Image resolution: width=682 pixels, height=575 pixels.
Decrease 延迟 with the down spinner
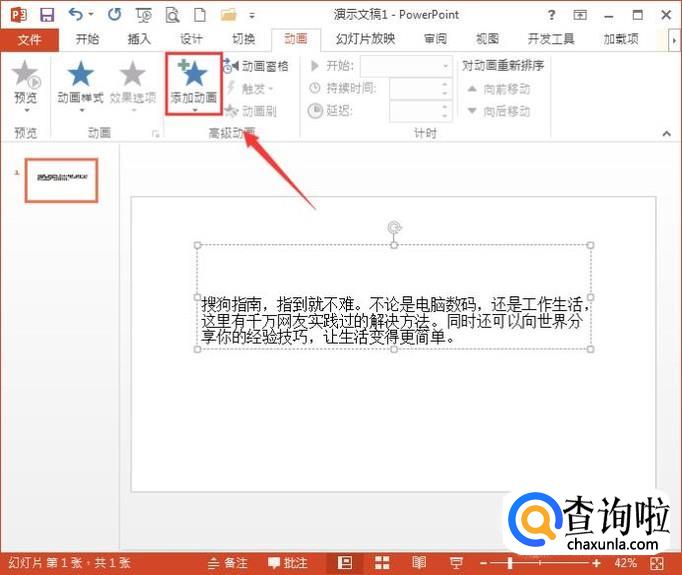pyautogui.click(x=445, y=116)
